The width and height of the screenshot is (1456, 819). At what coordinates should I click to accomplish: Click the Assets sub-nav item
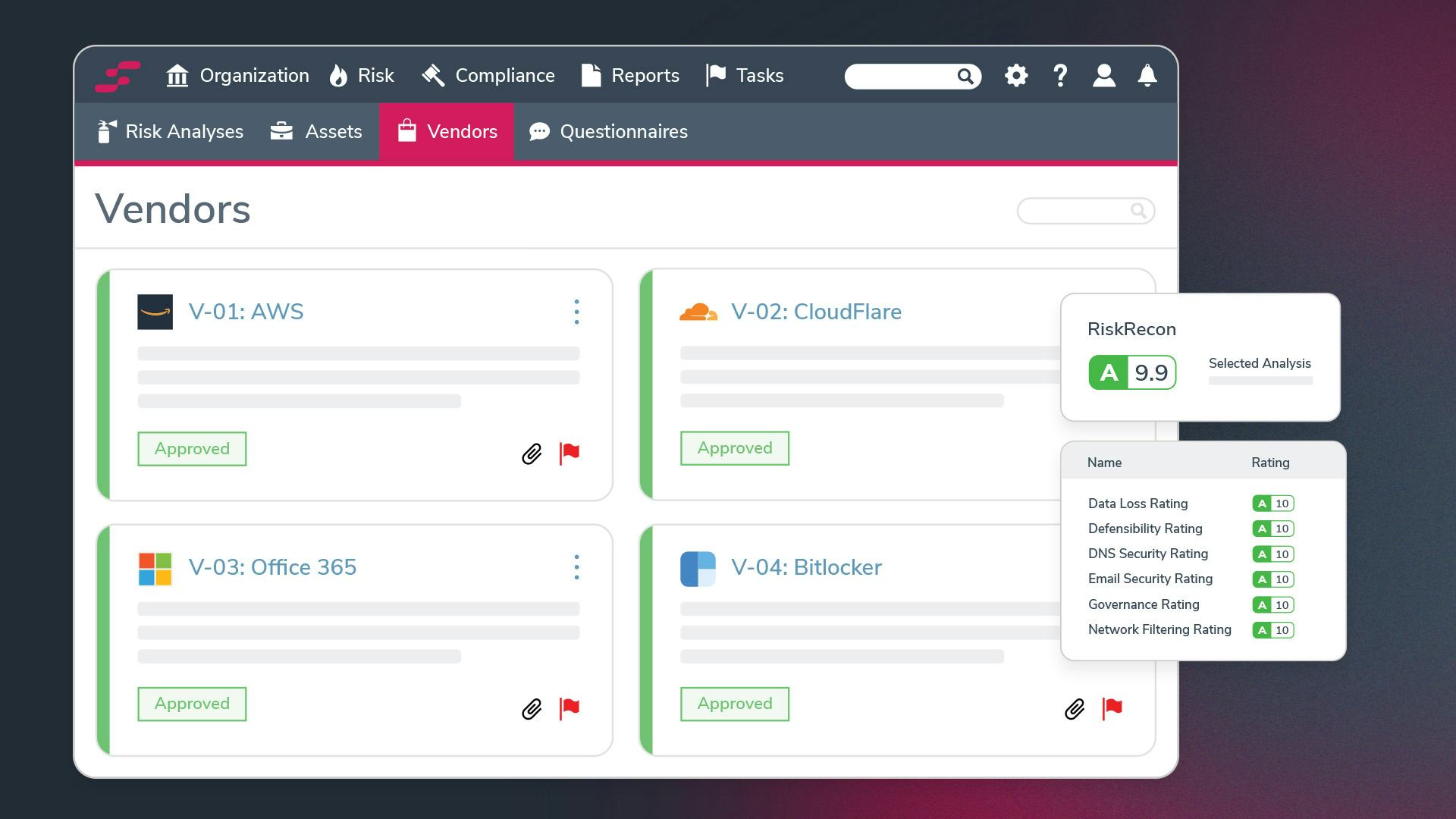(318, 131)
